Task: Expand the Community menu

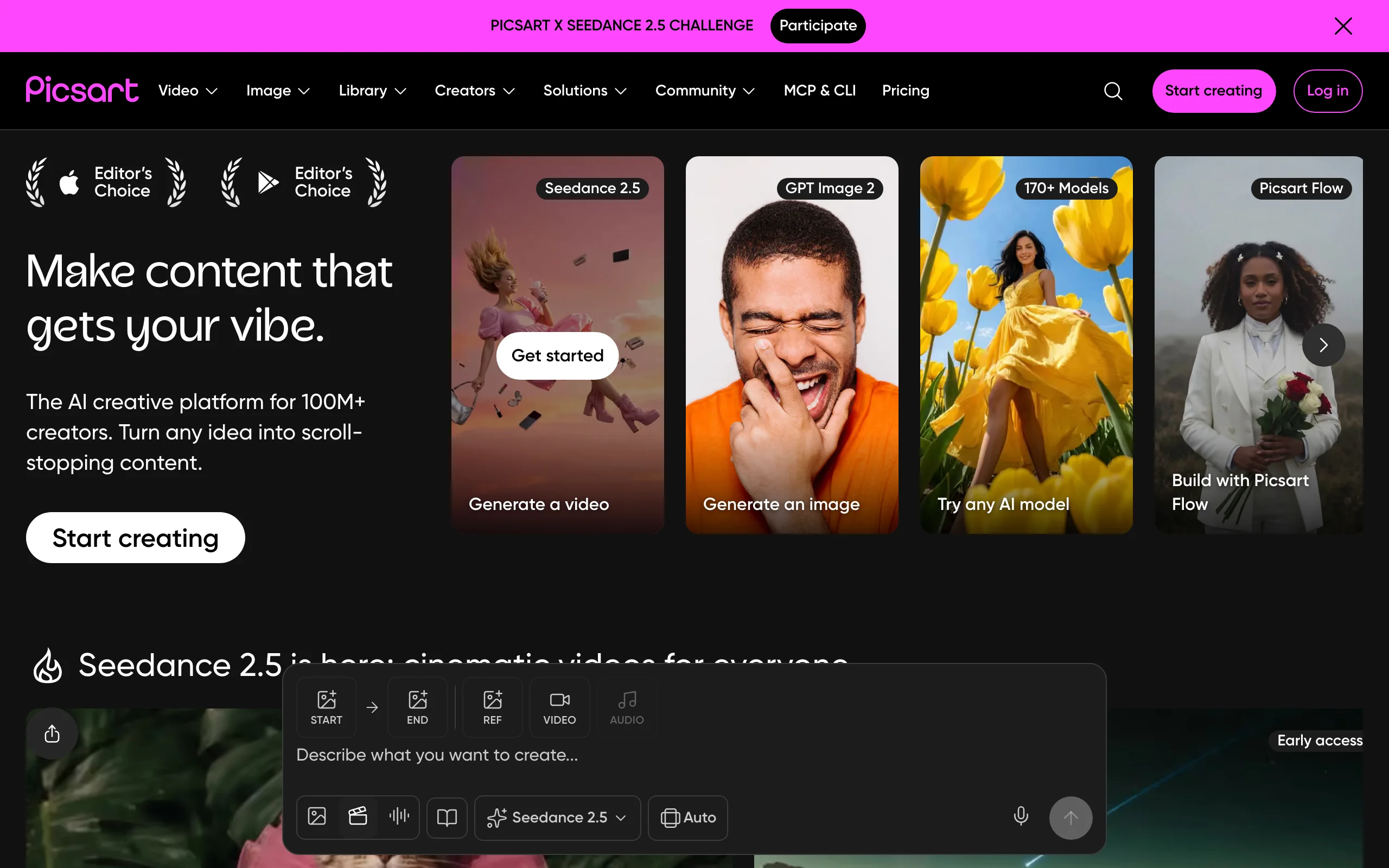Action: click(x=705, y=91)
